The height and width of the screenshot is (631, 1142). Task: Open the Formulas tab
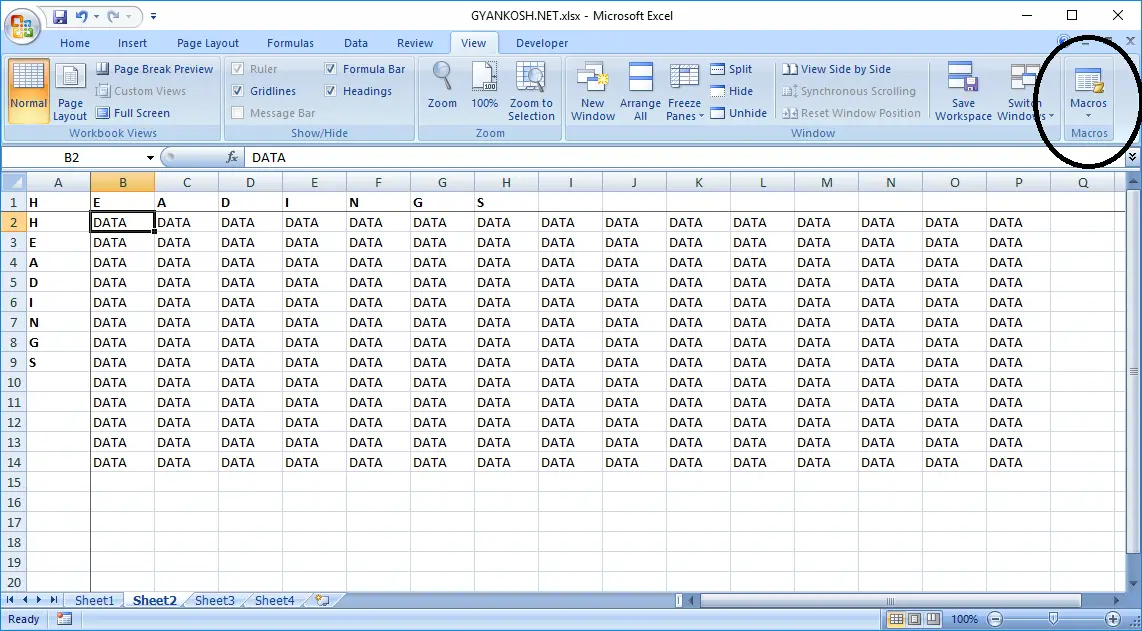coord(290,43)
